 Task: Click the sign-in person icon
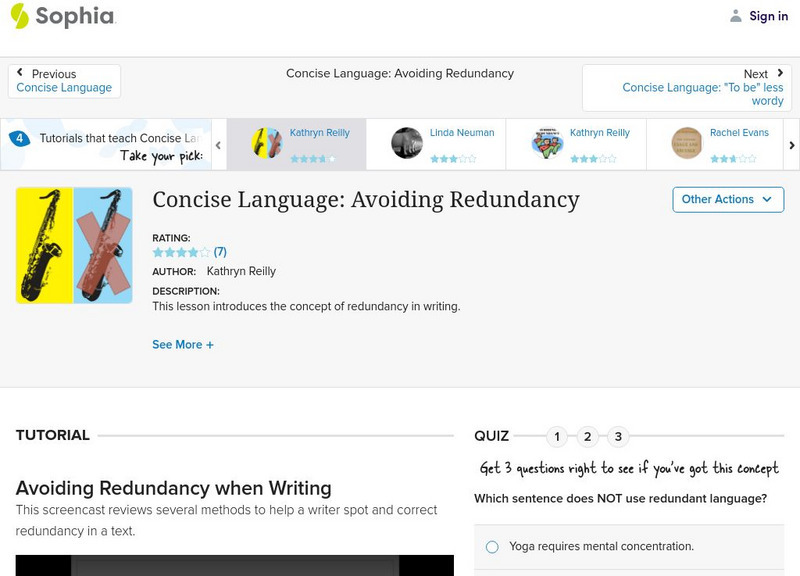tap(735, 15)
